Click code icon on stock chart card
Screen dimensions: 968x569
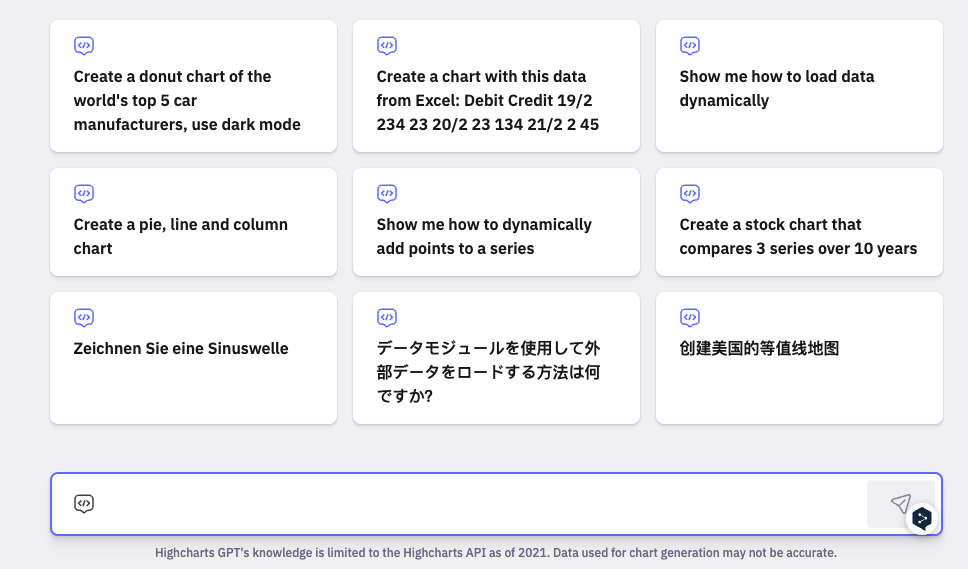(690, 193)
